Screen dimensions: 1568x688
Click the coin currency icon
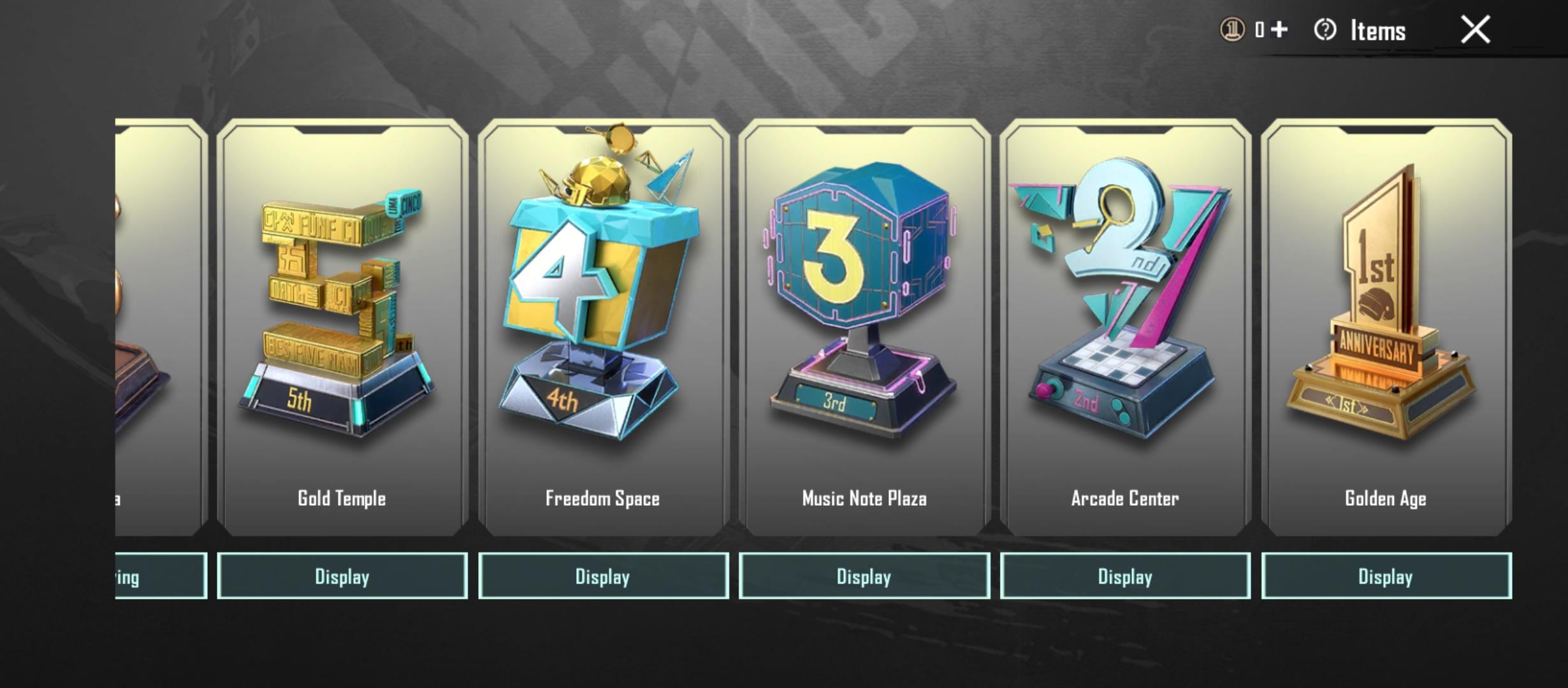click(x=1231, y=30)
